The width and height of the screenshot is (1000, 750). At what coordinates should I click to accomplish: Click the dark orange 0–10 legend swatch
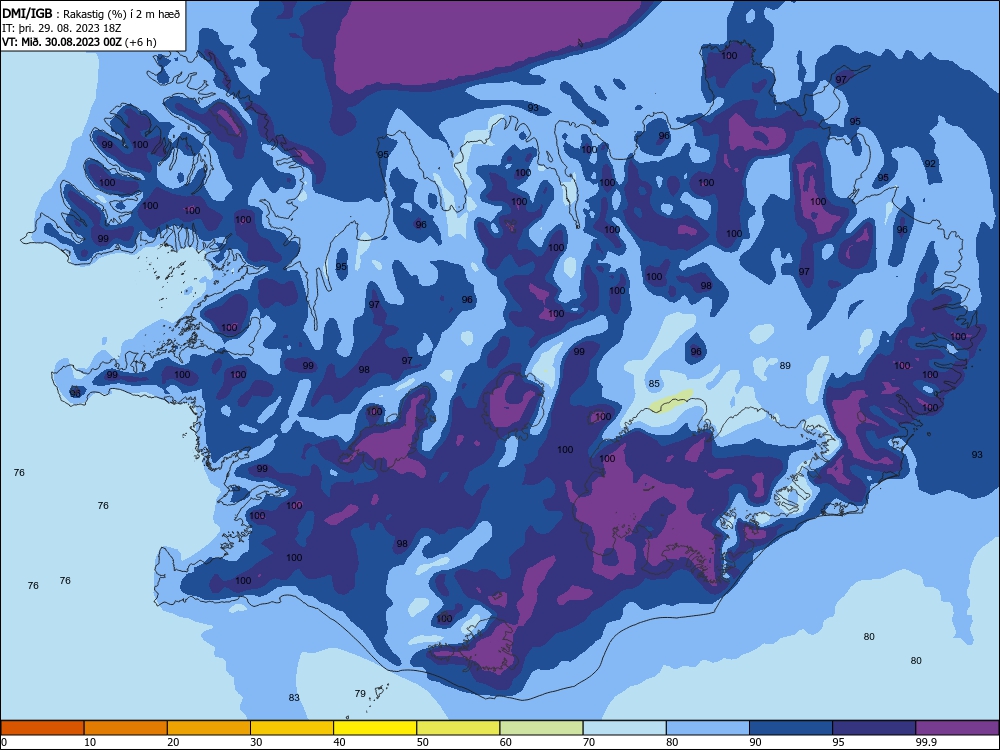[x=42, y=728]
